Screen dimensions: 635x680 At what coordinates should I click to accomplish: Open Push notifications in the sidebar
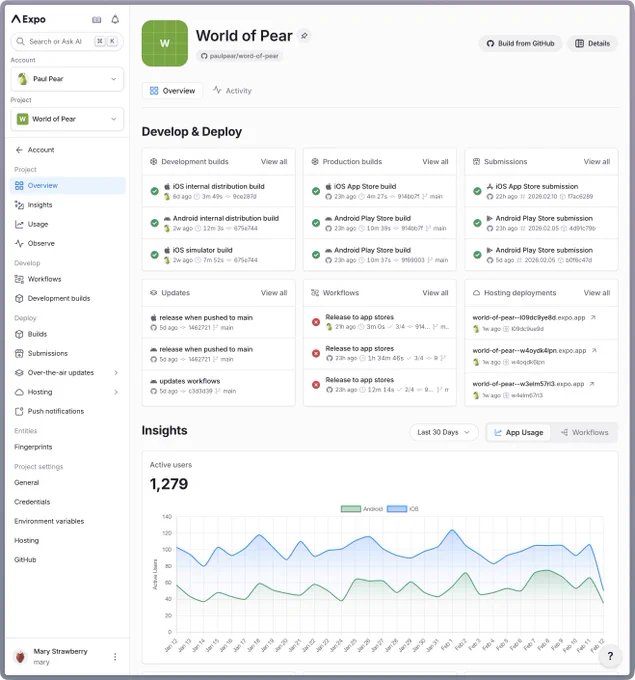[x=67, y=411]
